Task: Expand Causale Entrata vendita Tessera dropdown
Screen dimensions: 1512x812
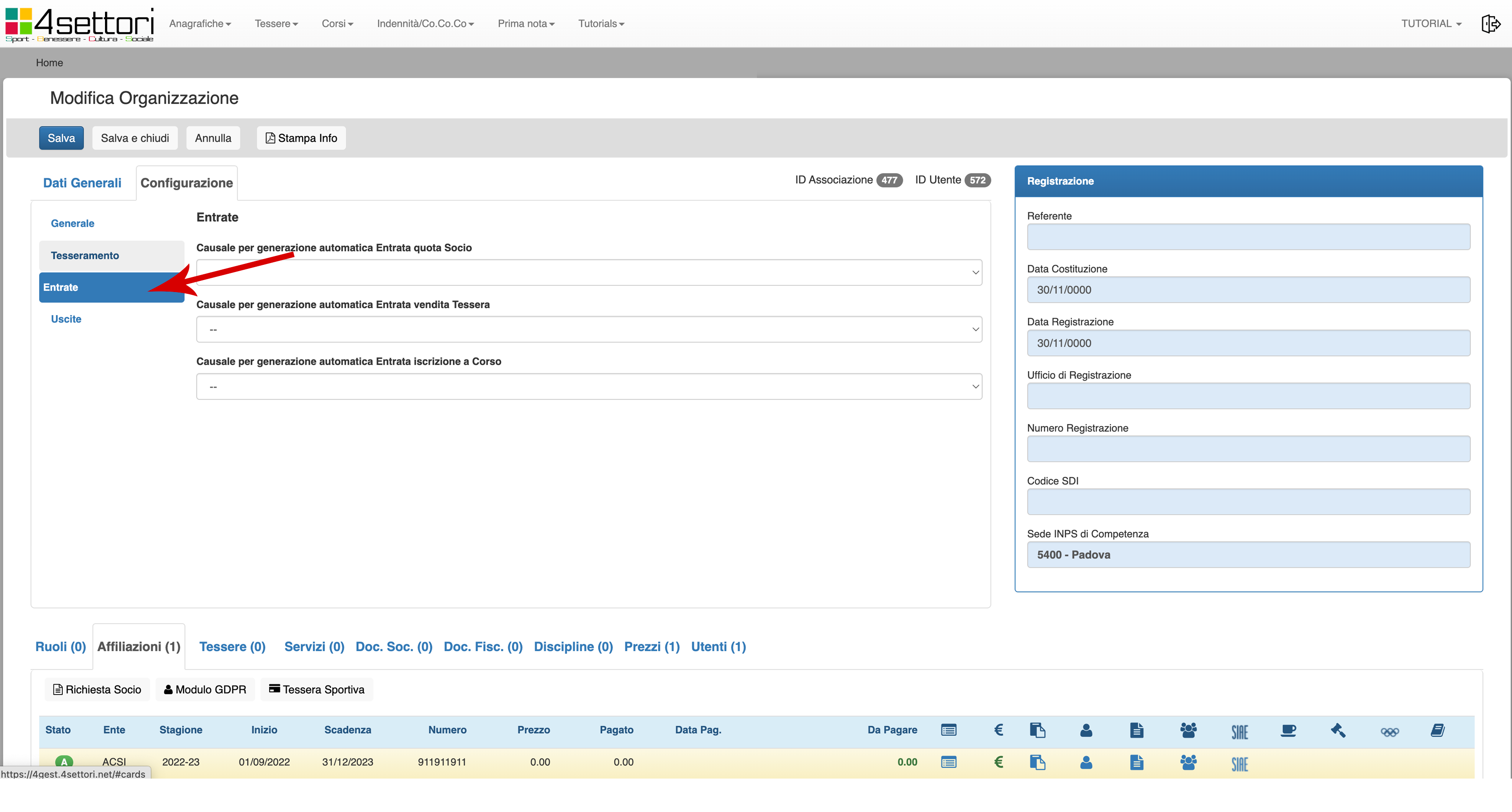Action: 589,329
